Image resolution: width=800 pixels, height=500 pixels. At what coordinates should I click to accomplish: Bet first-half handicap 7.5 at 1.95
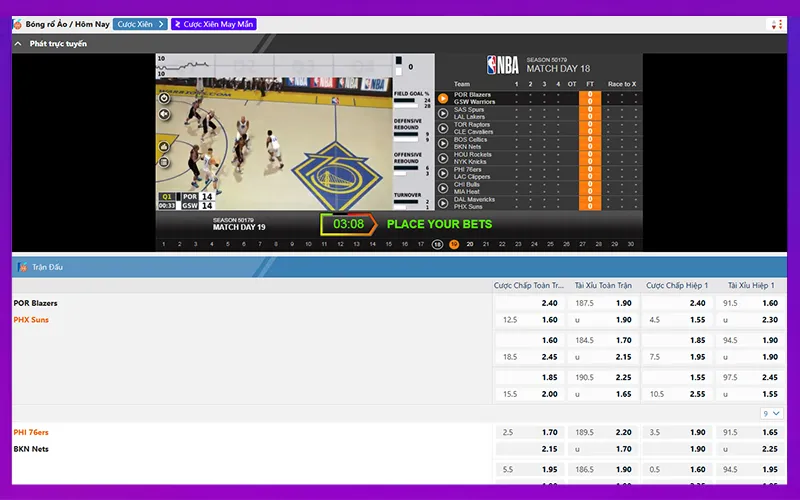click(677, 357)
